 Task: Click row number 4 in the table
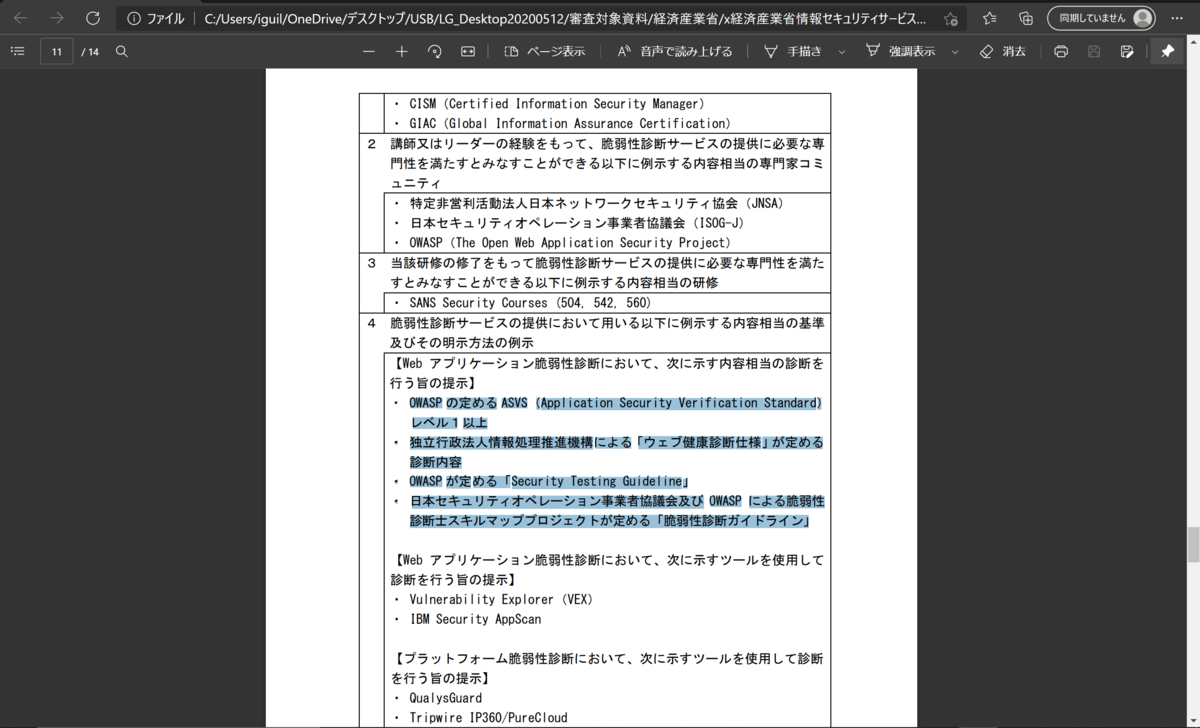point(371,323)
